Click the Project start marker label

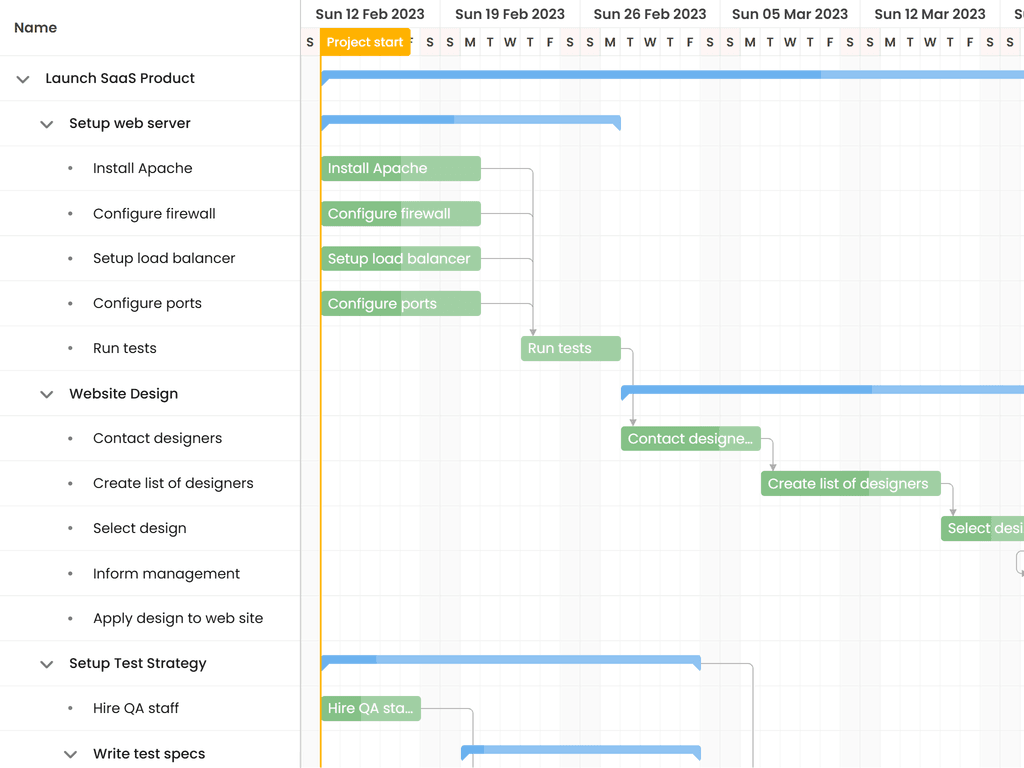click(365, 42)
